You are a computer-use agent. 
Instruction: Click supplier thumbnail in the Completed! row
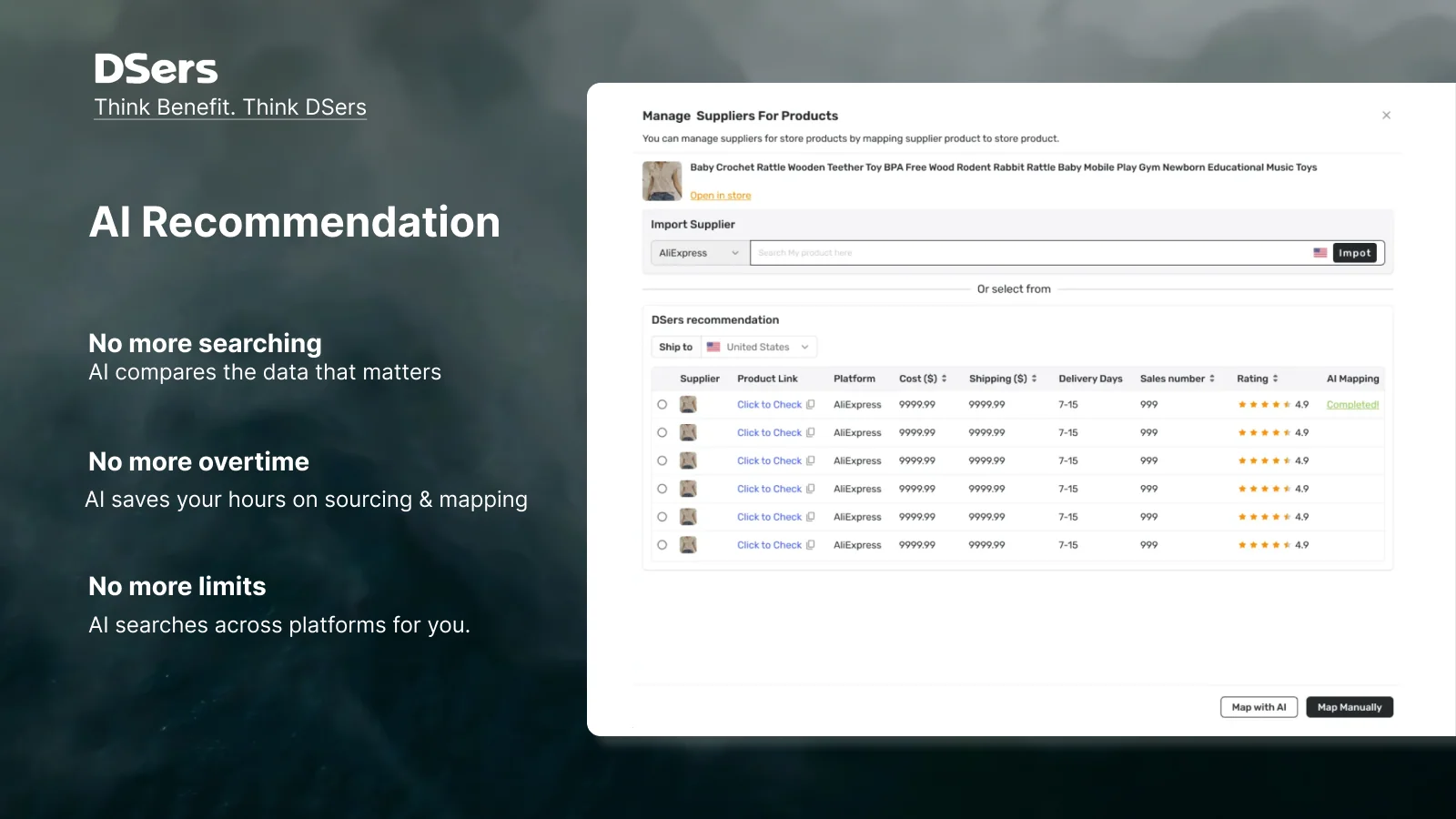(x=688, y=405)
